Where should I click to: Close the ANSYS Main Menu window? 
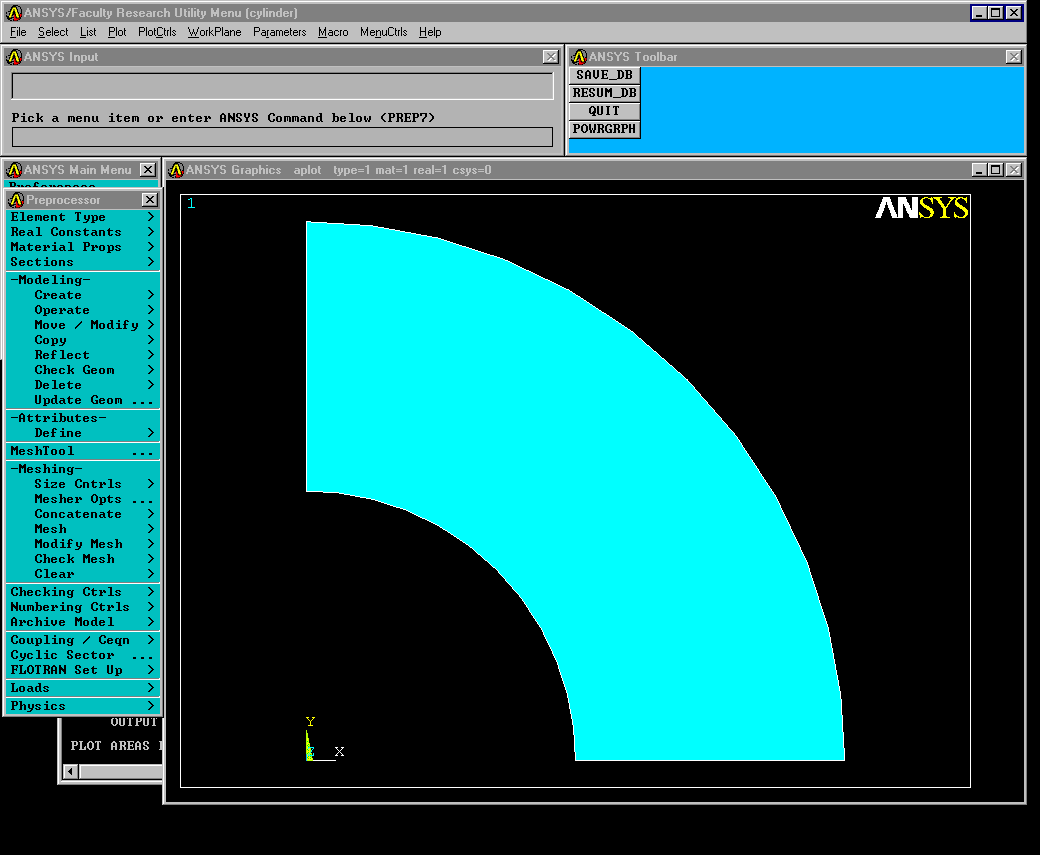coord(148,170)
